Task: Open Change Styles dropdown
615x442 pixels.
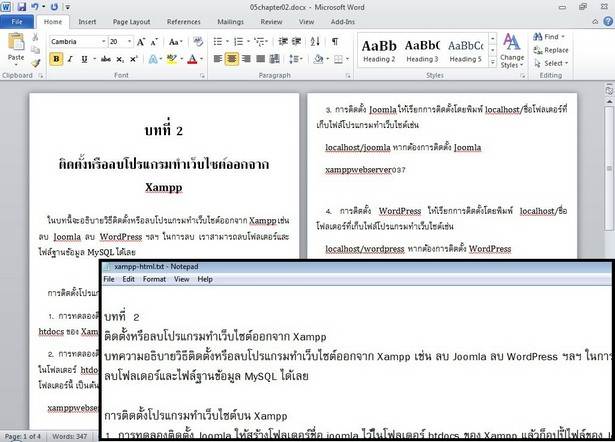Action: (512, 51)
